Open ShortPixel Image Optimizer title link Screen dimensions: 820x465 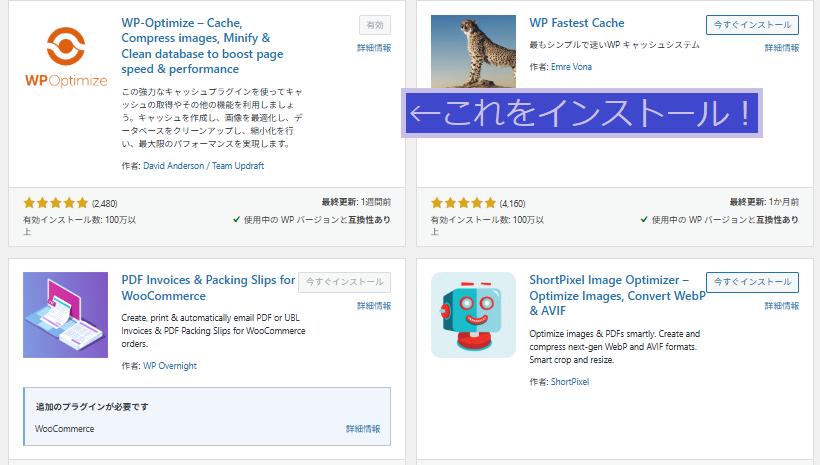click(617, 296)
